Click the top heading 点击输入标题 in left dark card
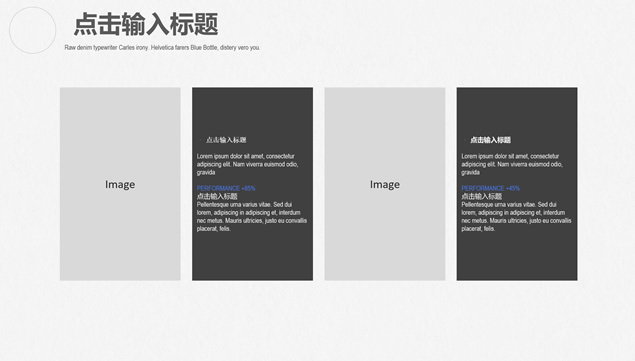Viewport: 635px width, 361px height. pos(226,140)
